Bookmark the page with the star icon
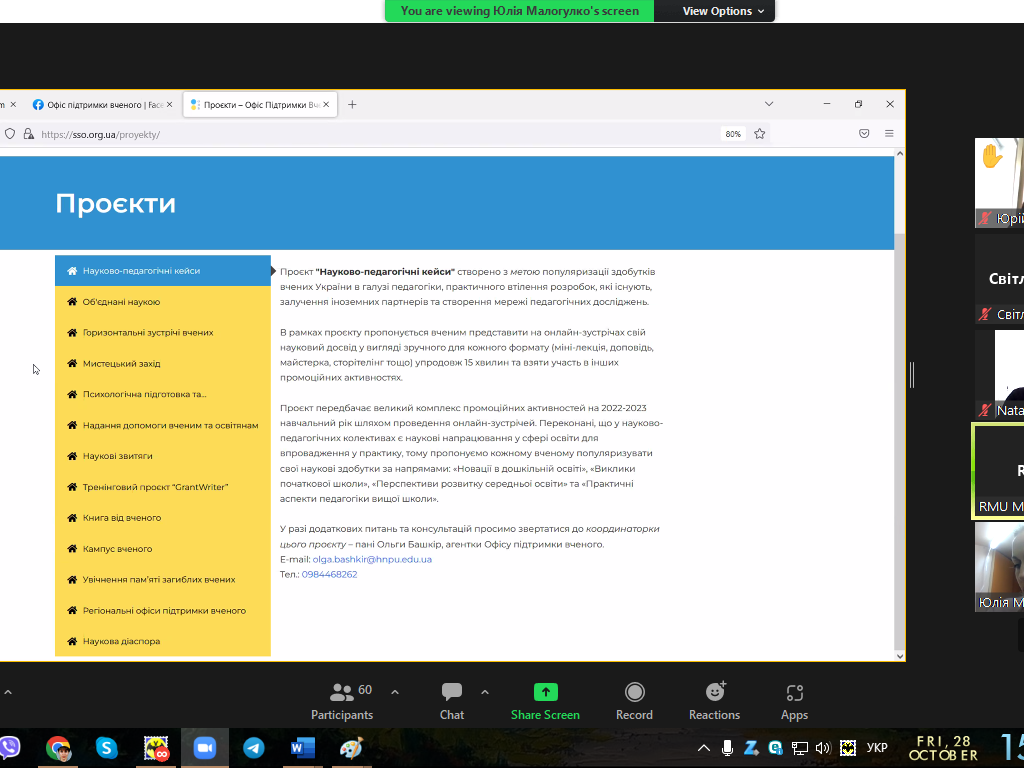Viewport: 1024px width, 768px height. click(x=760, y=133)
